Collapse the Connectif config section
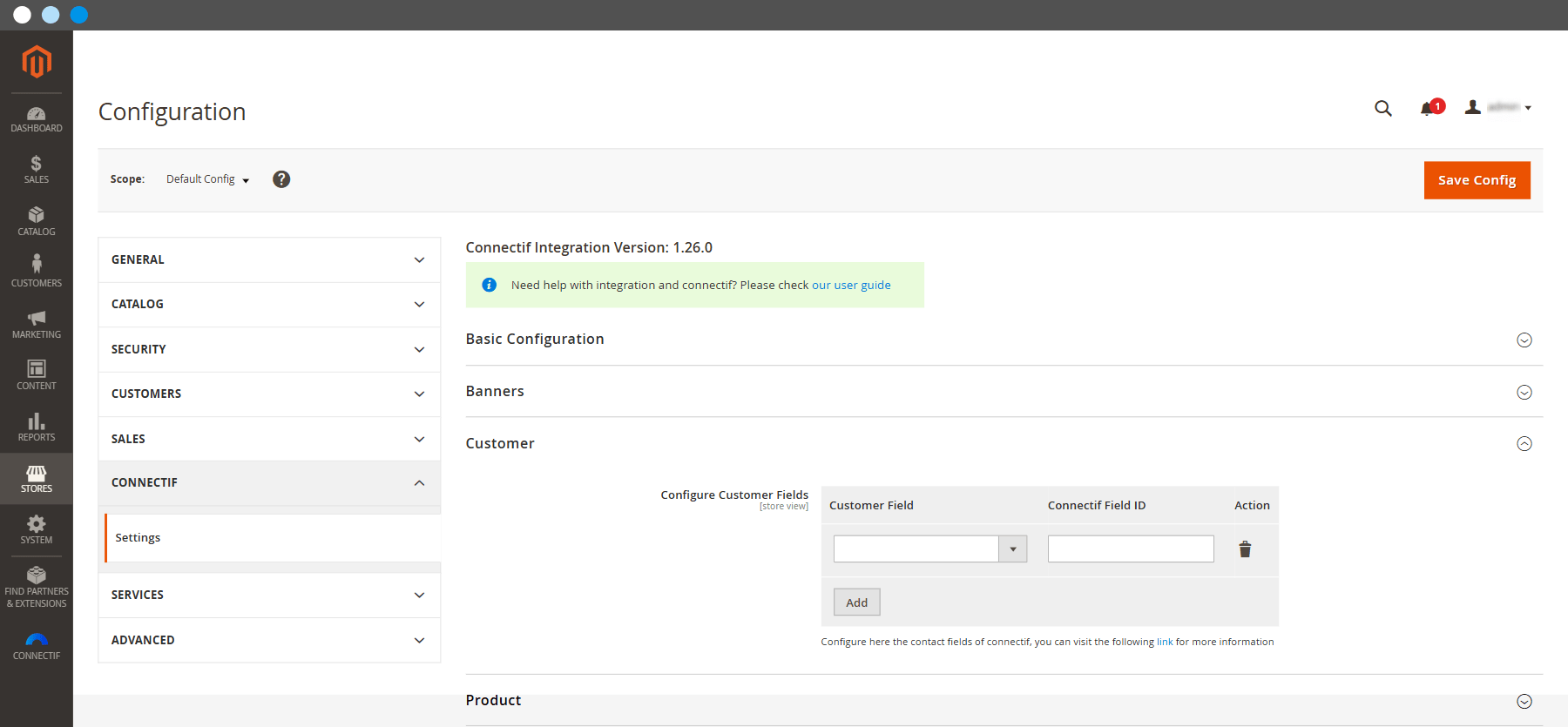 pos(269,483)
